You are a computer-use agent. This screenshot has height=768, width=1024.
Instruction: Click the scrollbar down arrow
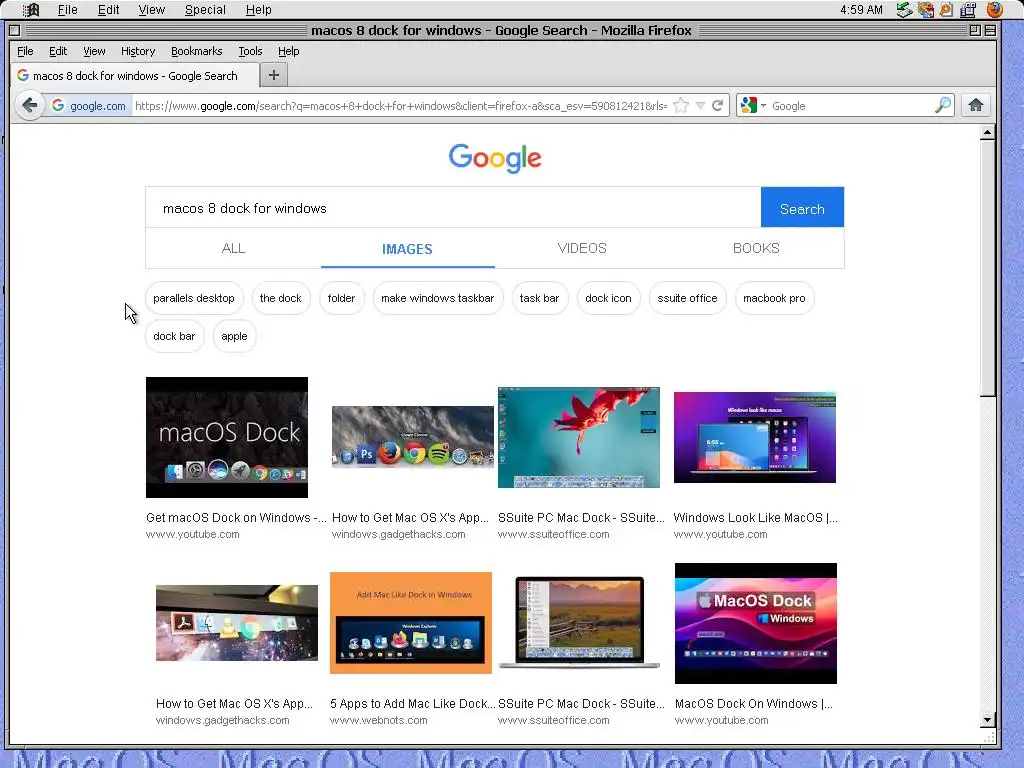pyautogui.click(x=987, y=720)
